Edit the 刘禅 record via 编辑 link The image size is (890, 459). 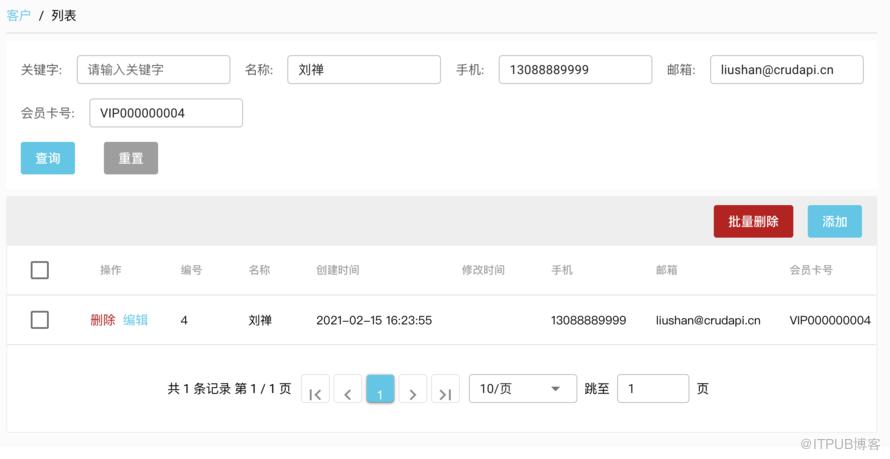tap(136, 320)
